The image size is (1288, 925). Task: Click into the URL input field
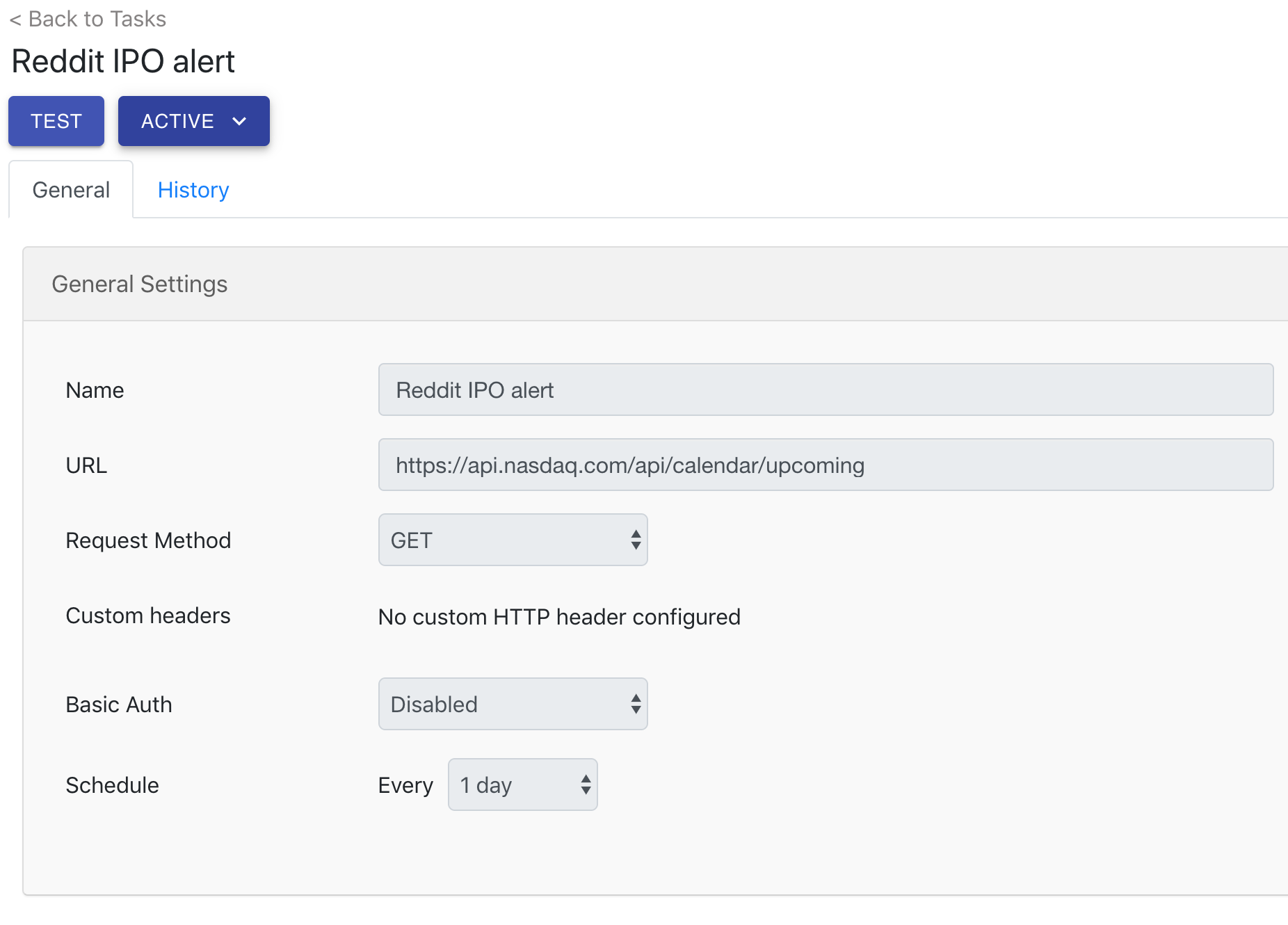click(826, 465)
